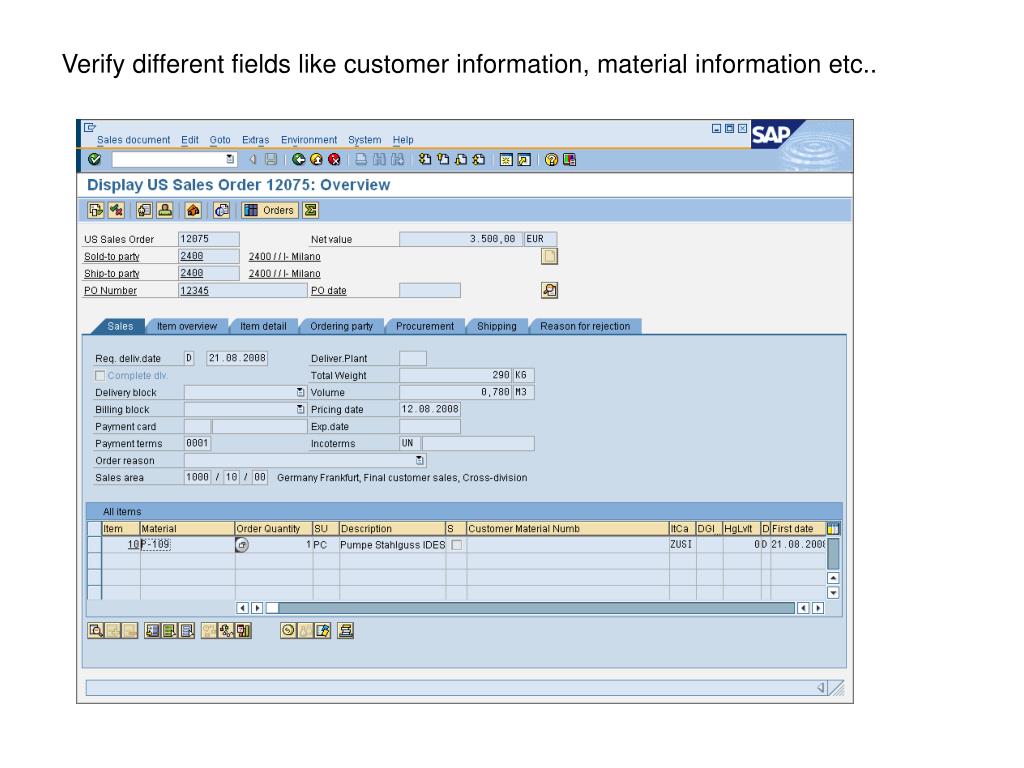Click the Print icon in standard toolbar
1024x768 pixels.
pos(361,159)
